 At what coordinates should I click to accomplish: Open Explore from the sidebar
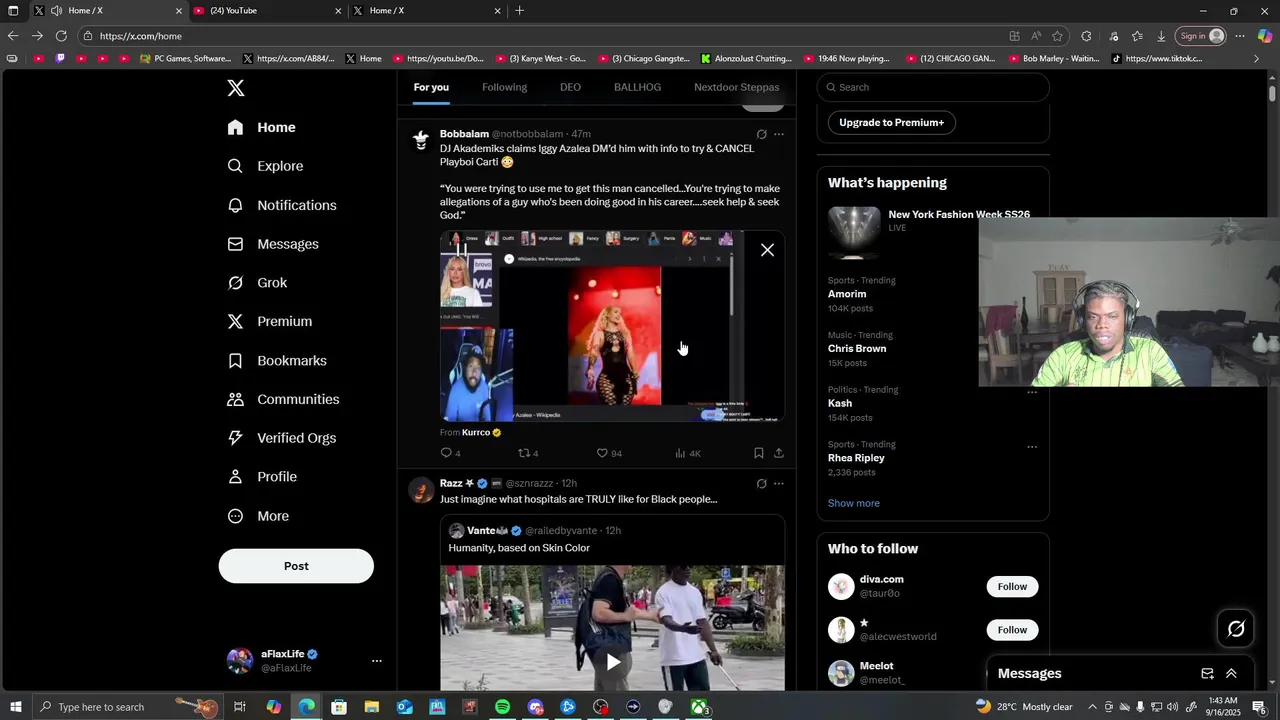[265, 166]
